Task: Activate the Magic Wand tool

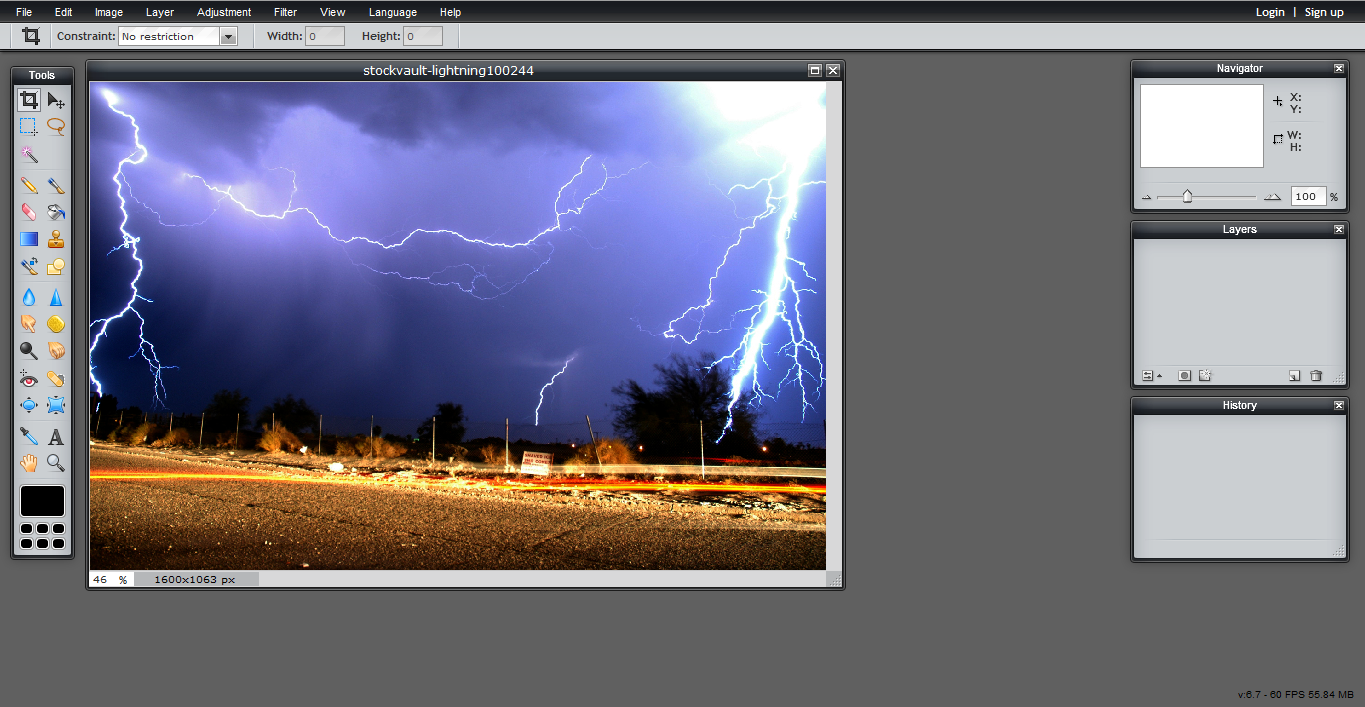Action: click(x=28, y=153)
